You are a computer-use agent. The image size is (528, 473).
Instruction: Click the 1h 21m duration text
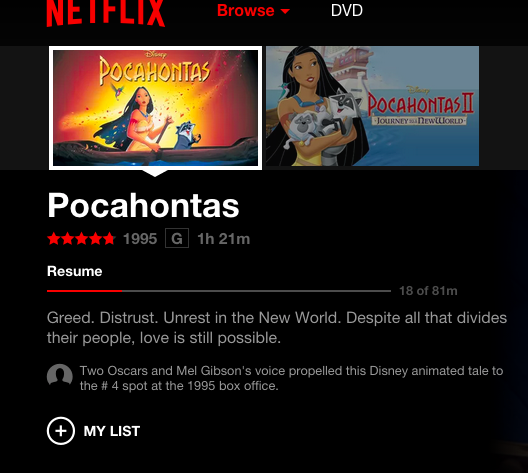[224, 239]
